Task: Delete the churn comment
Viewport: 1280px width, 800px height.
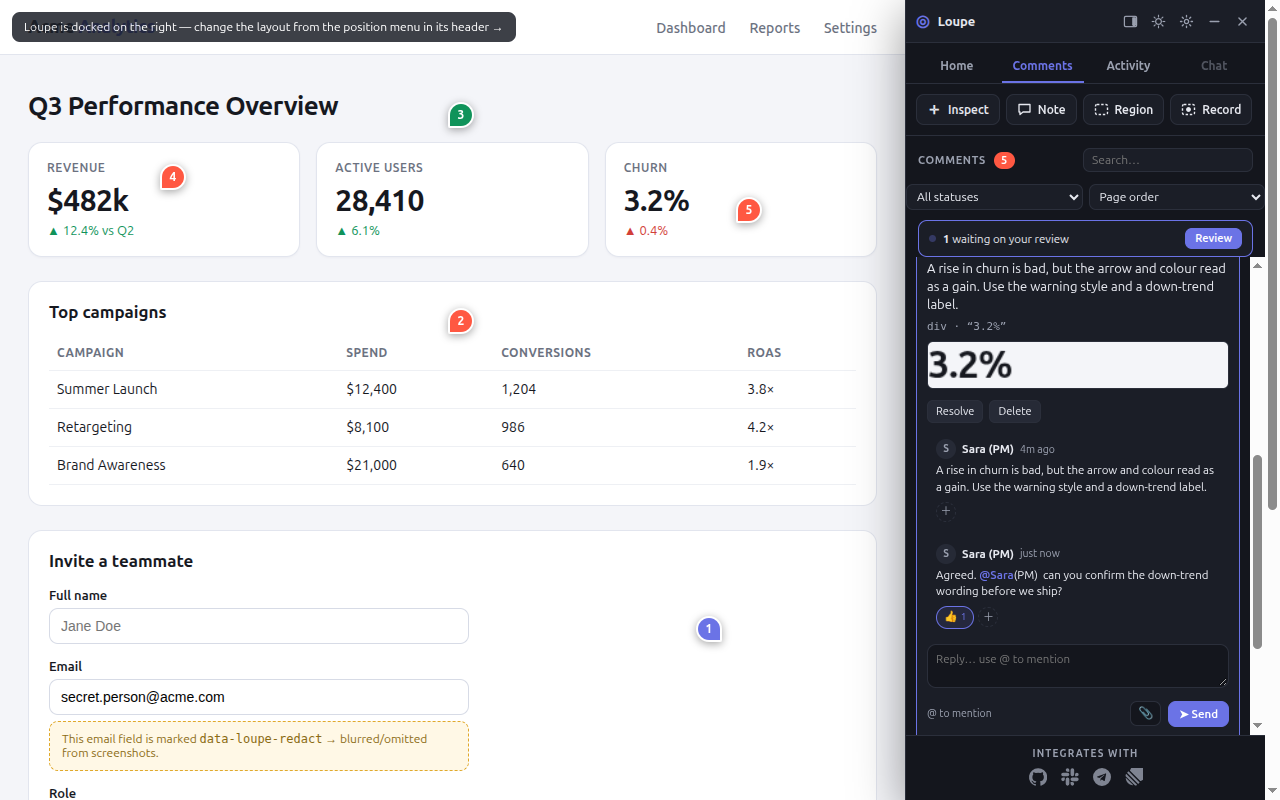Action: 1015,411
